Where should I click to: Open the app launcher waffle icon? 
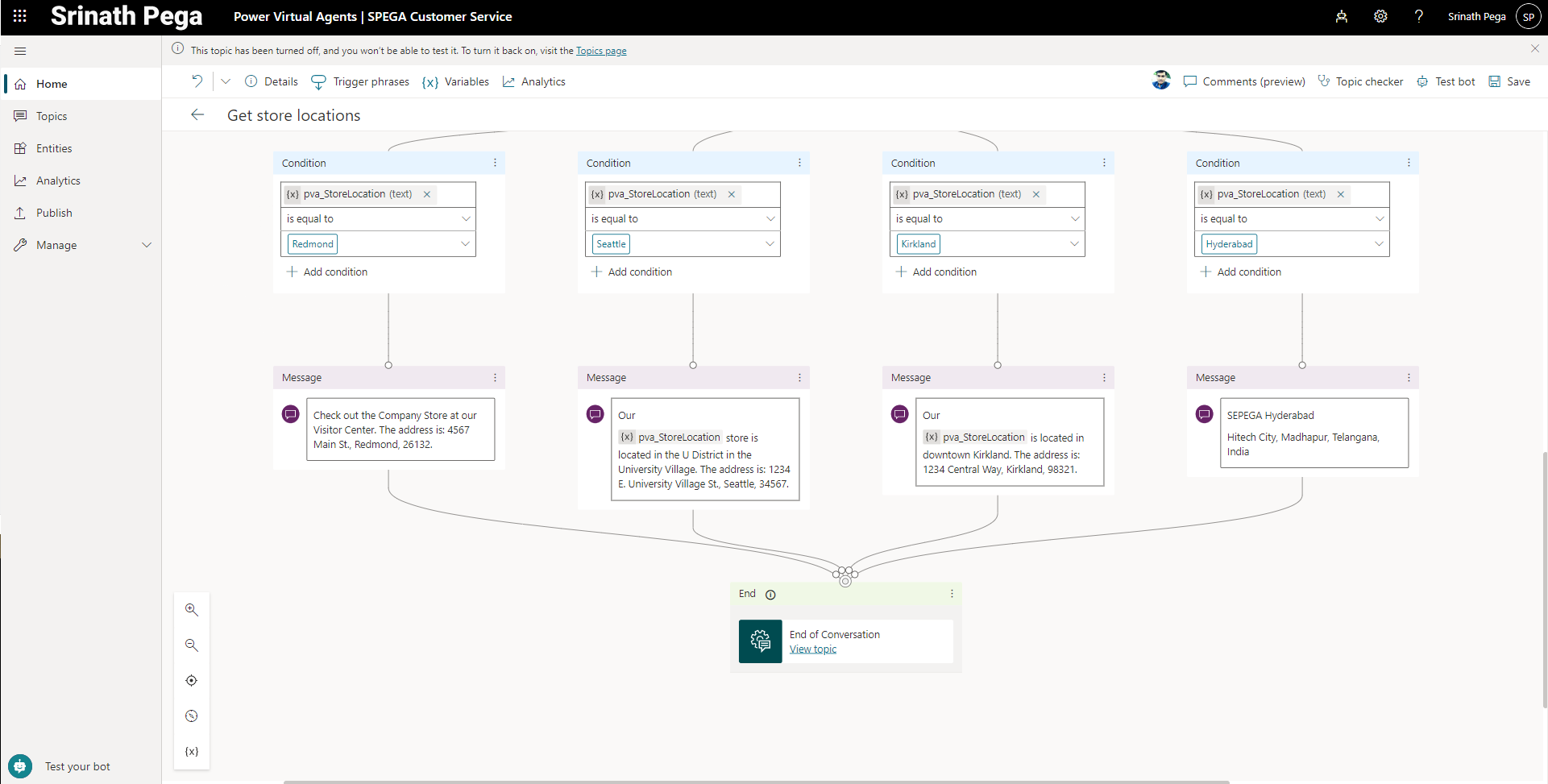(x=20, y=16)
